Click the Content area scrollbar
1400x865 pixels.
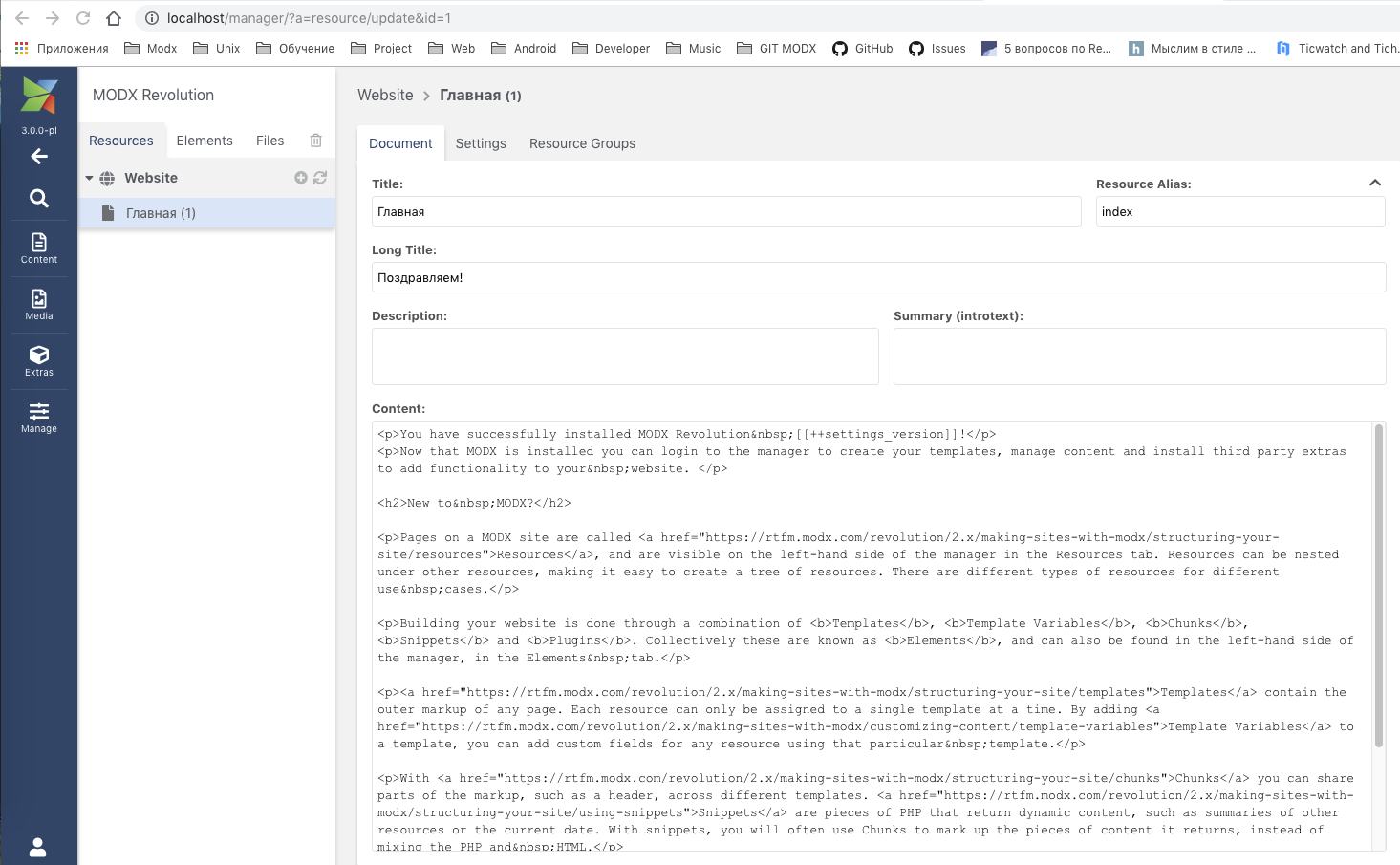(1379, 585)
